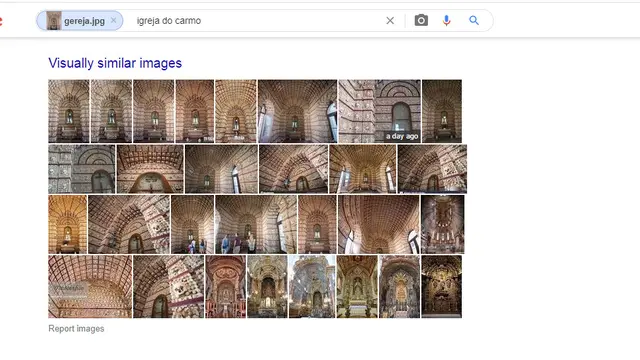640x360 pixels.
Task: Click the gereja.jpg thumbnail in the search chip
Action: pyautogui.click(x=53, y=20)
